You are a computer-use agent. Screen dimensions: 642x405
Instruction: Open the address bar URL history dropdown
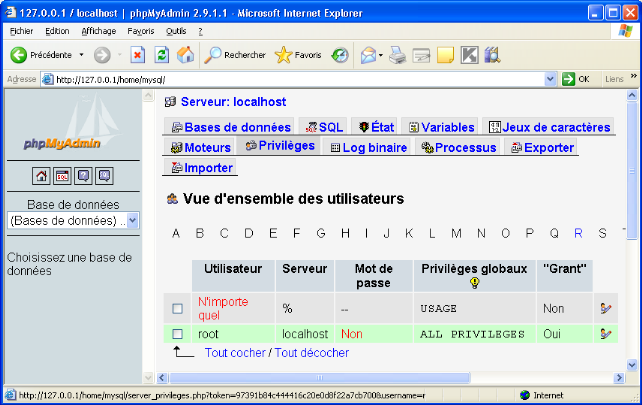click(x=549, y=79)
